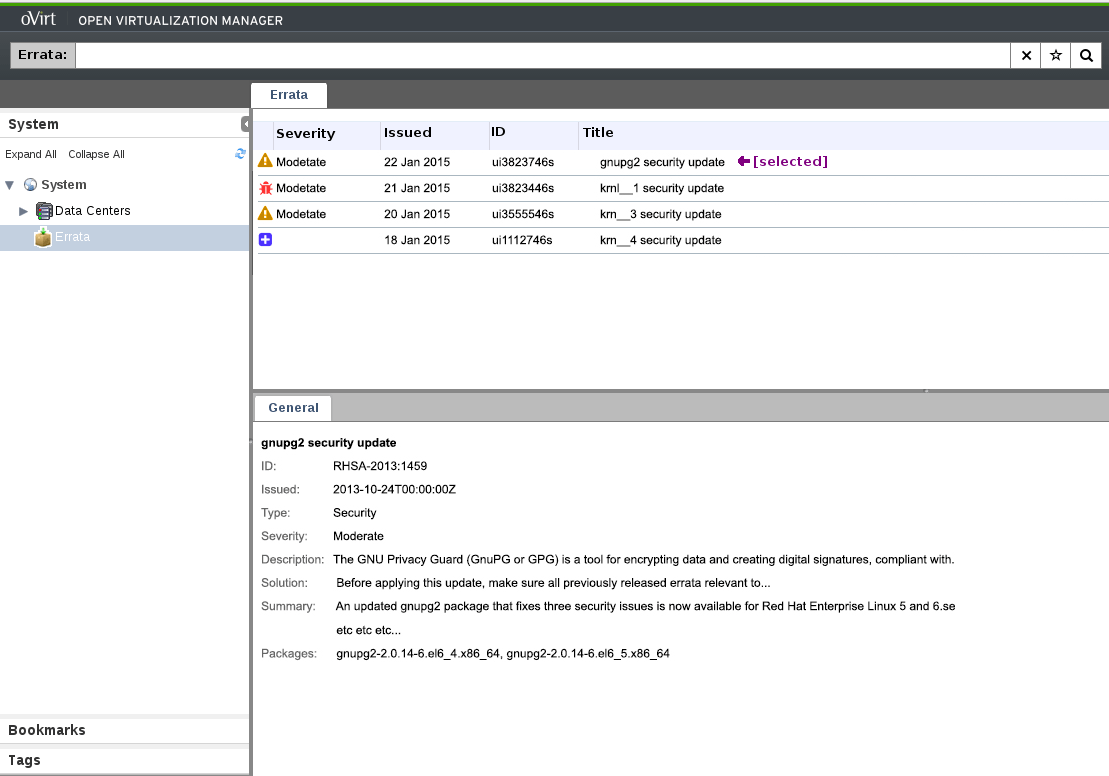Open the Bookmarks panel
This screenshot has height=776, width=1109.
(x=47, y=730)
